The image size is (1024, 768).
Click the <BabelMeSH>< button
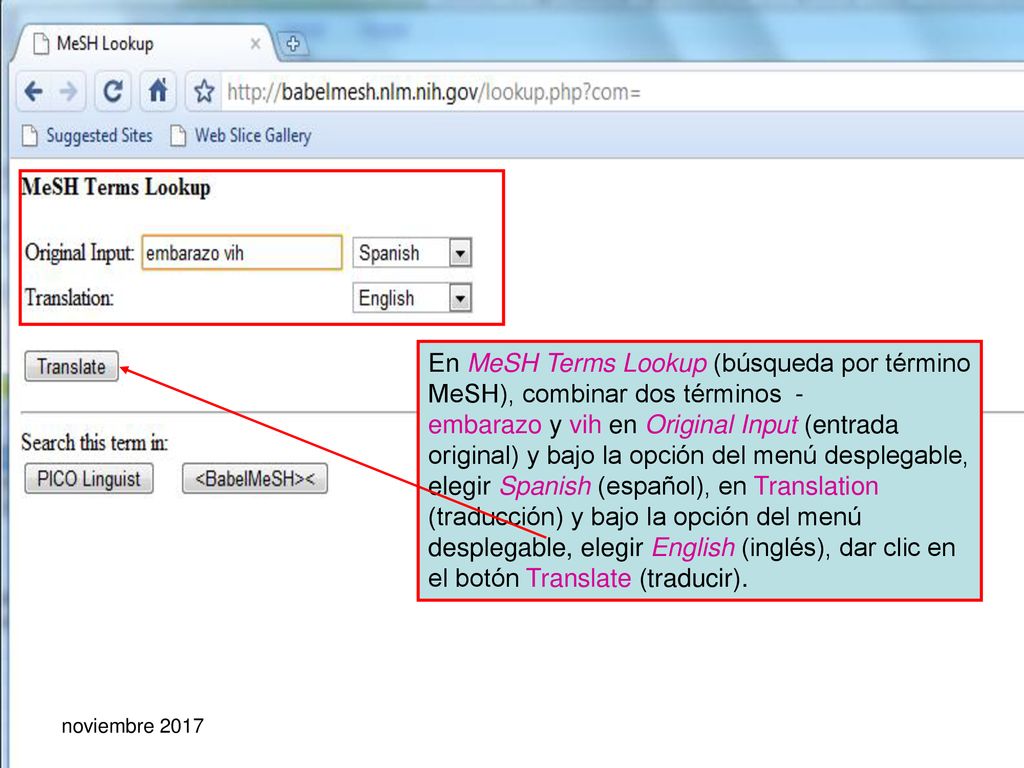click(x=255, y=479)
